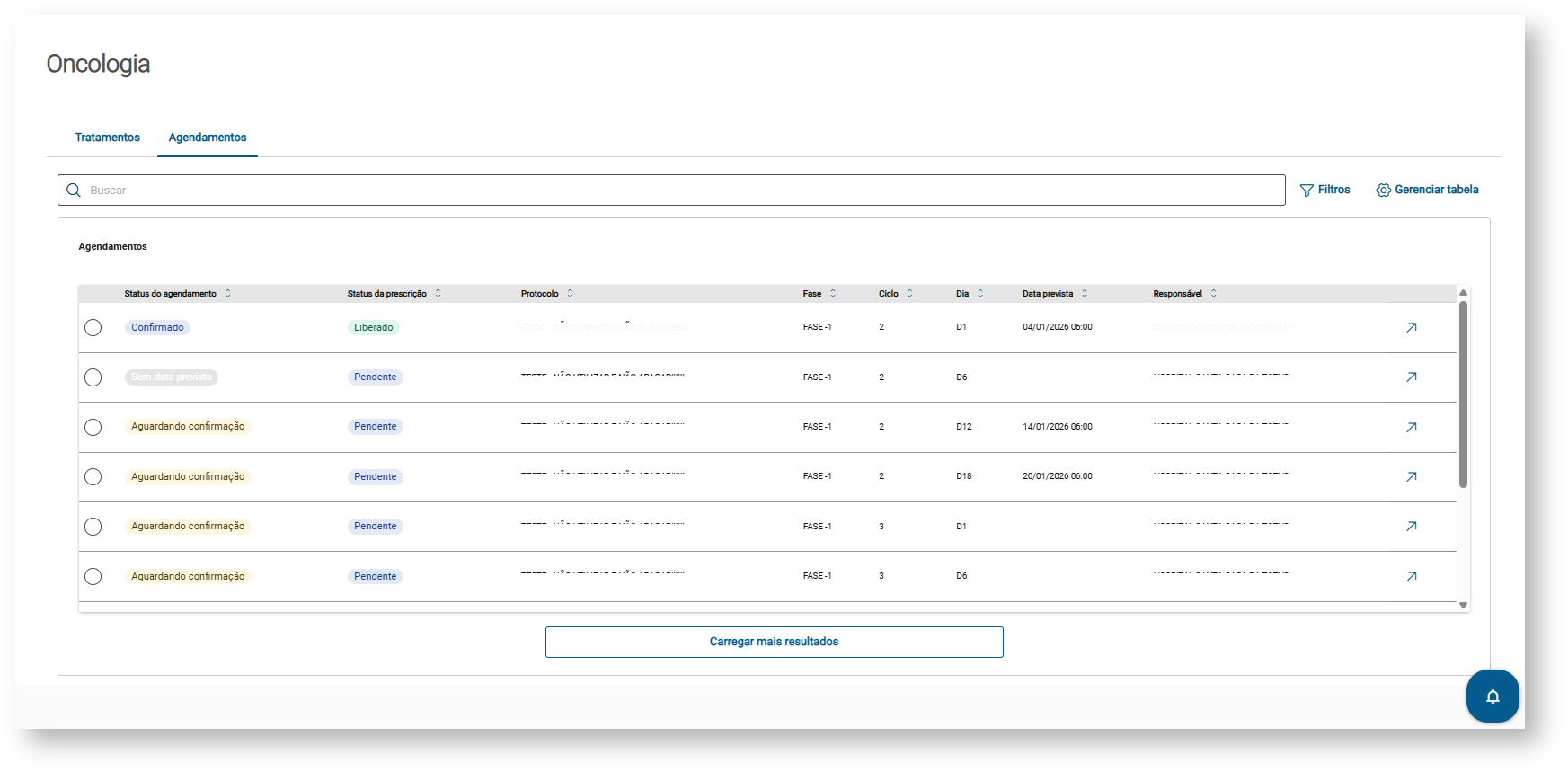Open details arrow for Sem data prevista row
This screenshot has width=1568, height=772.
click(x=1411, y=377)
